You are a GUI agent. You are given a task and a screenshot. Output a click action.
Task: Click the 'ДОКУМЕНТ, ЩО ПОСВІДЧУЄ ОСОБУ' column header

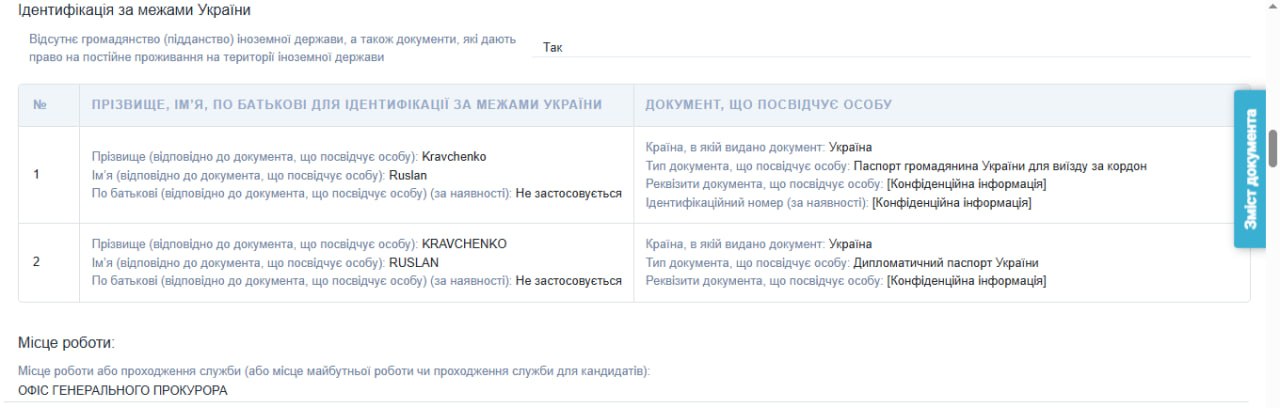[x=768, y=105]
